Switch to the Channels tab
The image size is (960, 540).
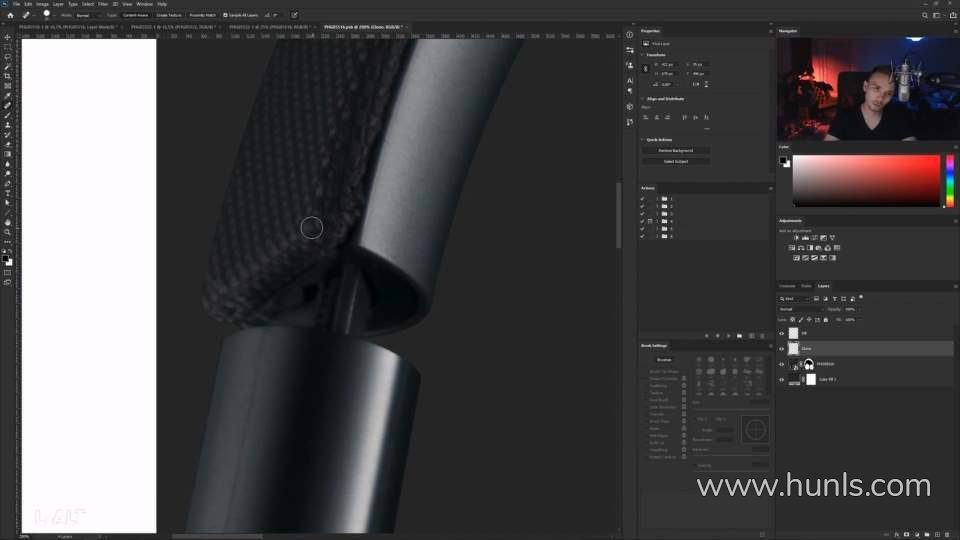coord(787,286)
